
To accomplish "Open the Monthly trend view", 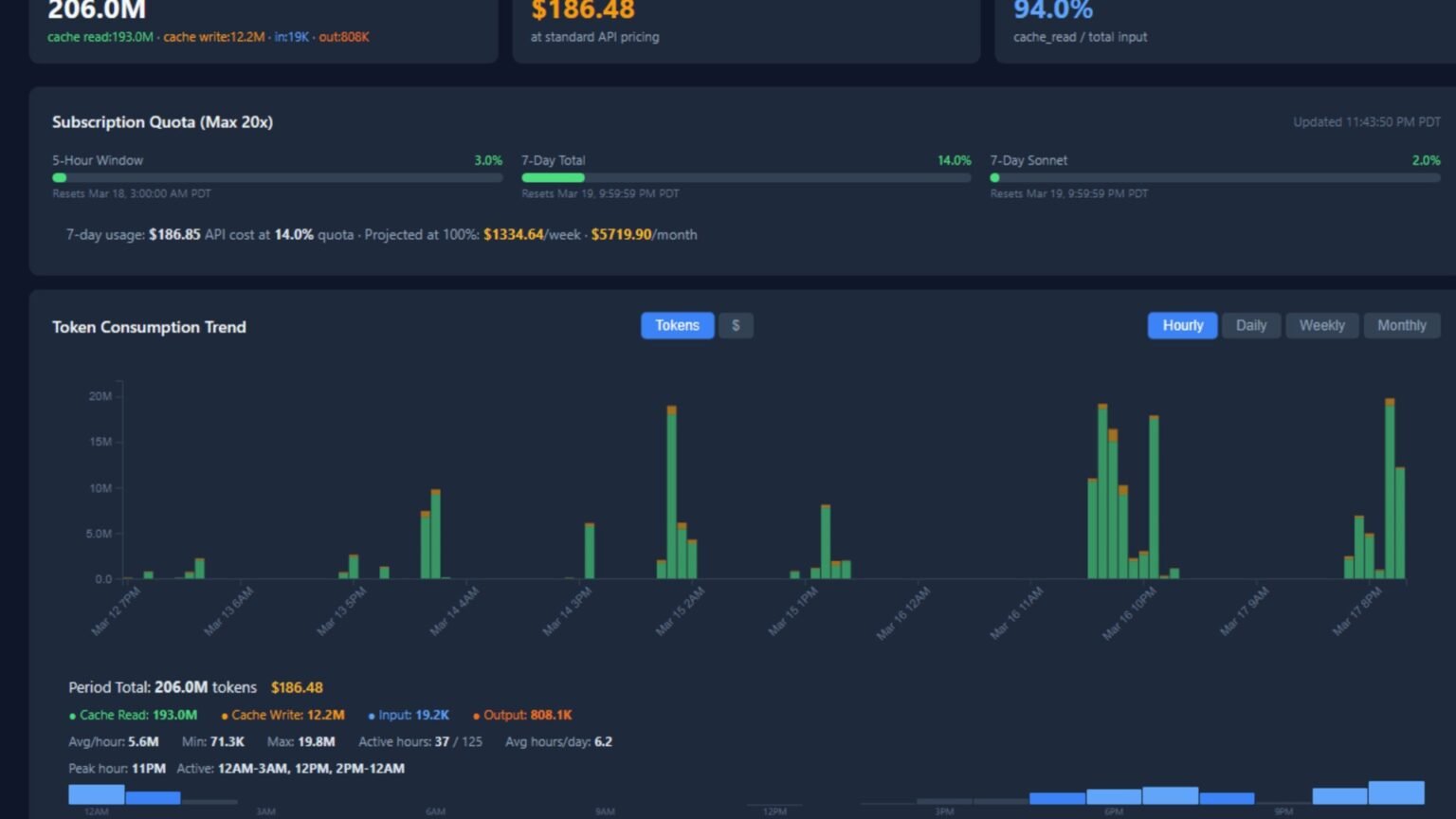I will pos(1401,325).
